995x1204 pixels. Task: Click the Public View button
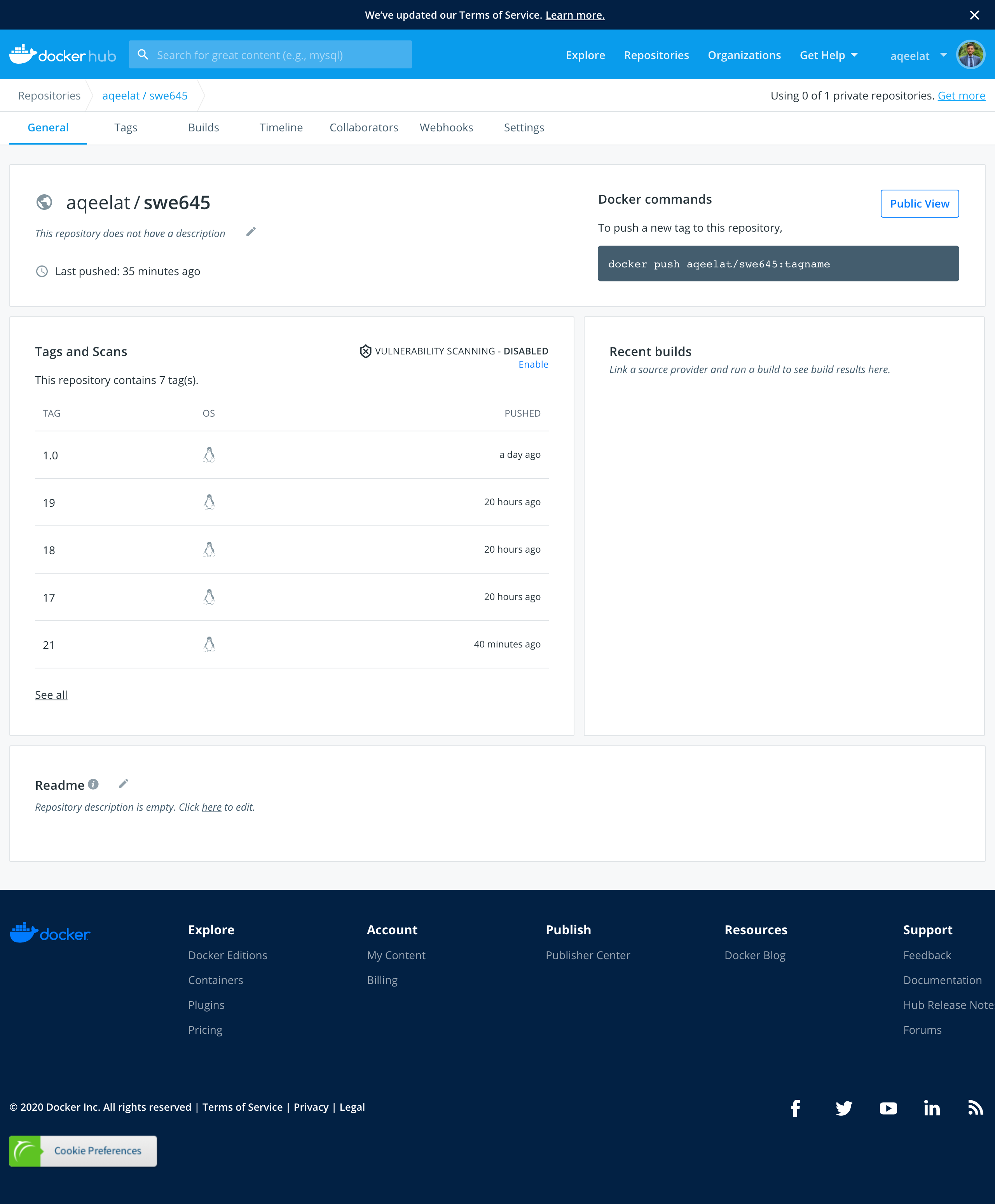[919, 203]
